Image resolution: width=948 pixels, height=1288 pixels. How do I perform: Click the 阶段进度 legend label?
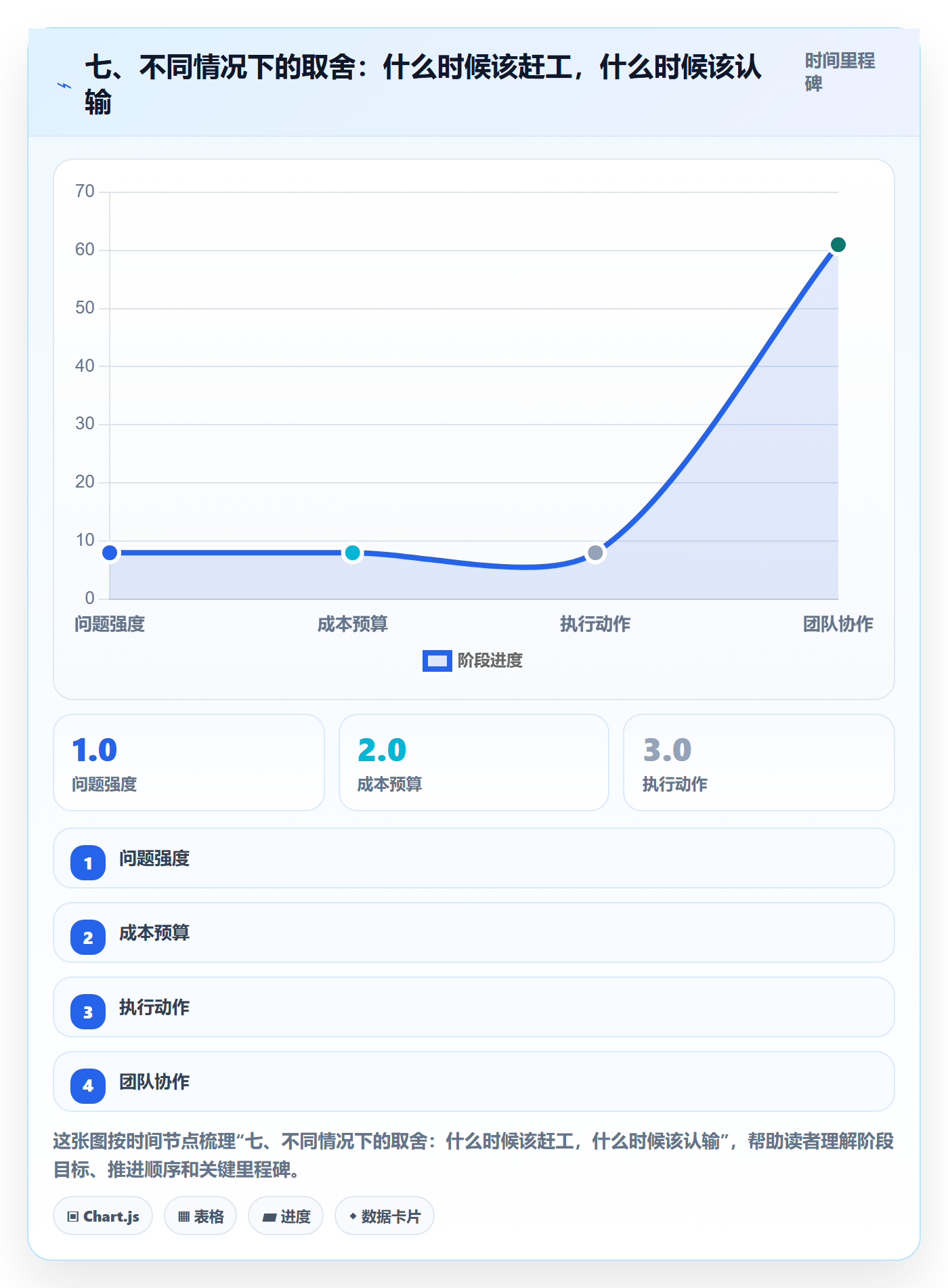(x=490, y=660)
